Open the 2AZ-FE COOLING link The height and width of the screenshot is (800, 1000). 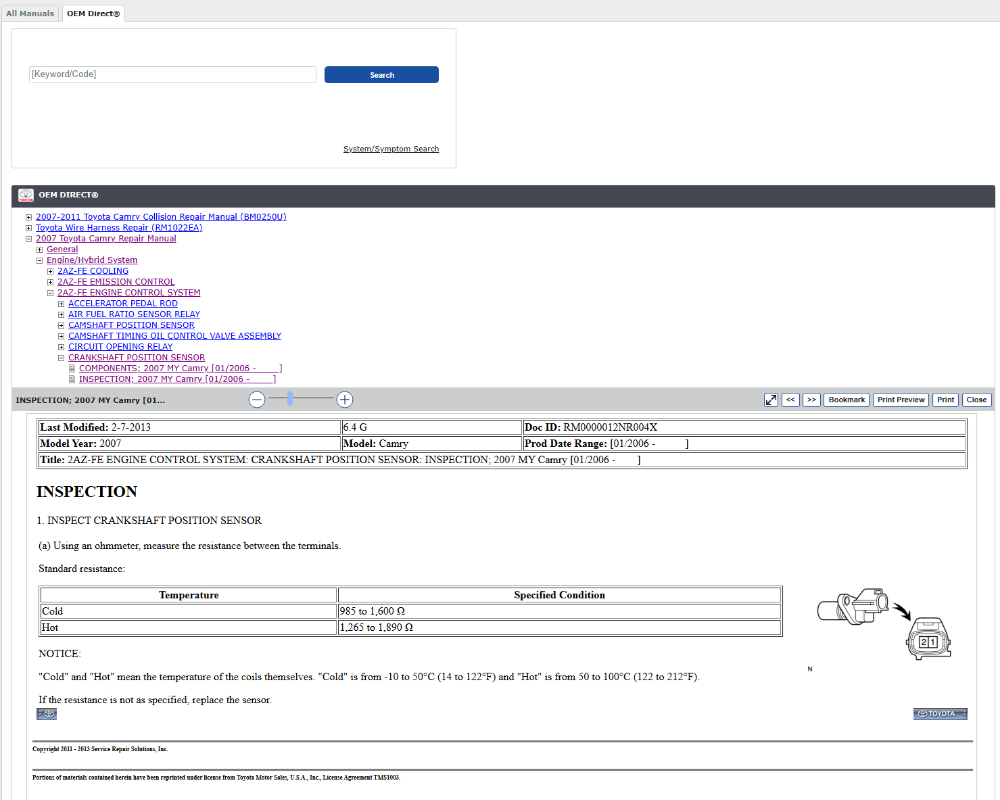92,272
